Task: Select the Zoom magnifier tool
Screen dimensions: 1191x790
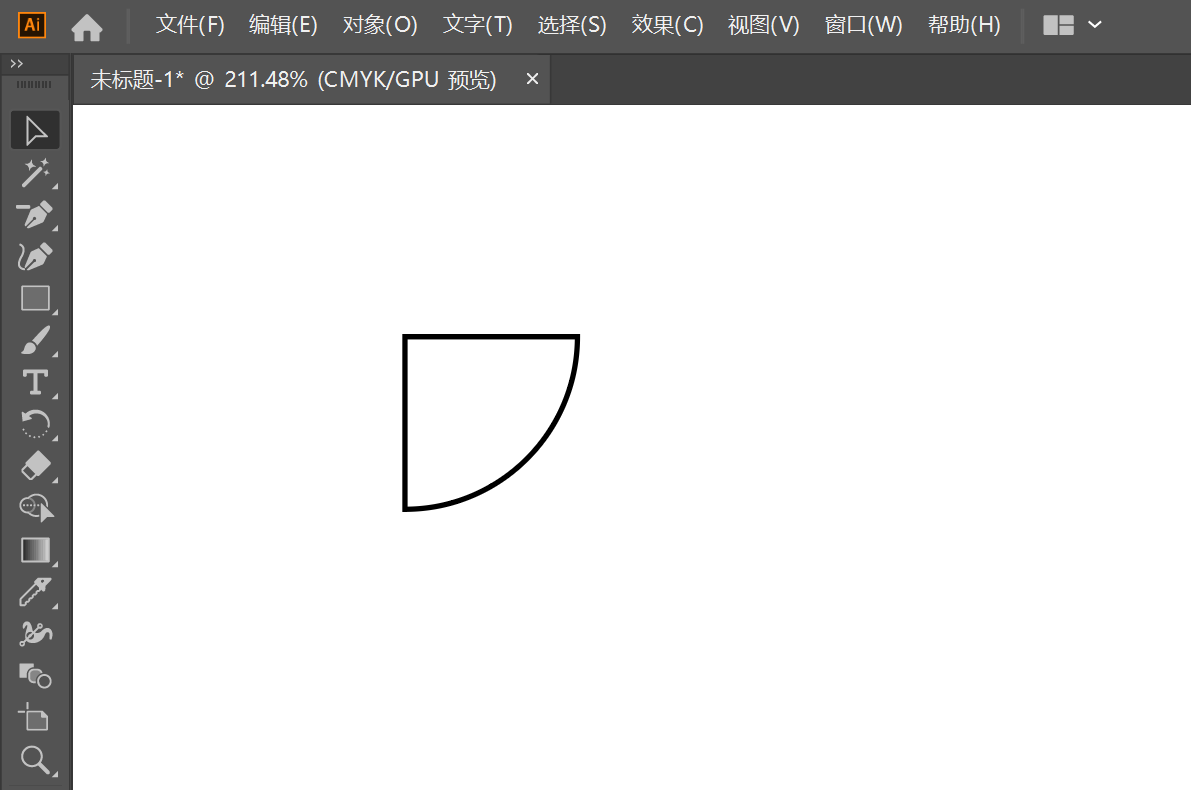Action: 35,759
